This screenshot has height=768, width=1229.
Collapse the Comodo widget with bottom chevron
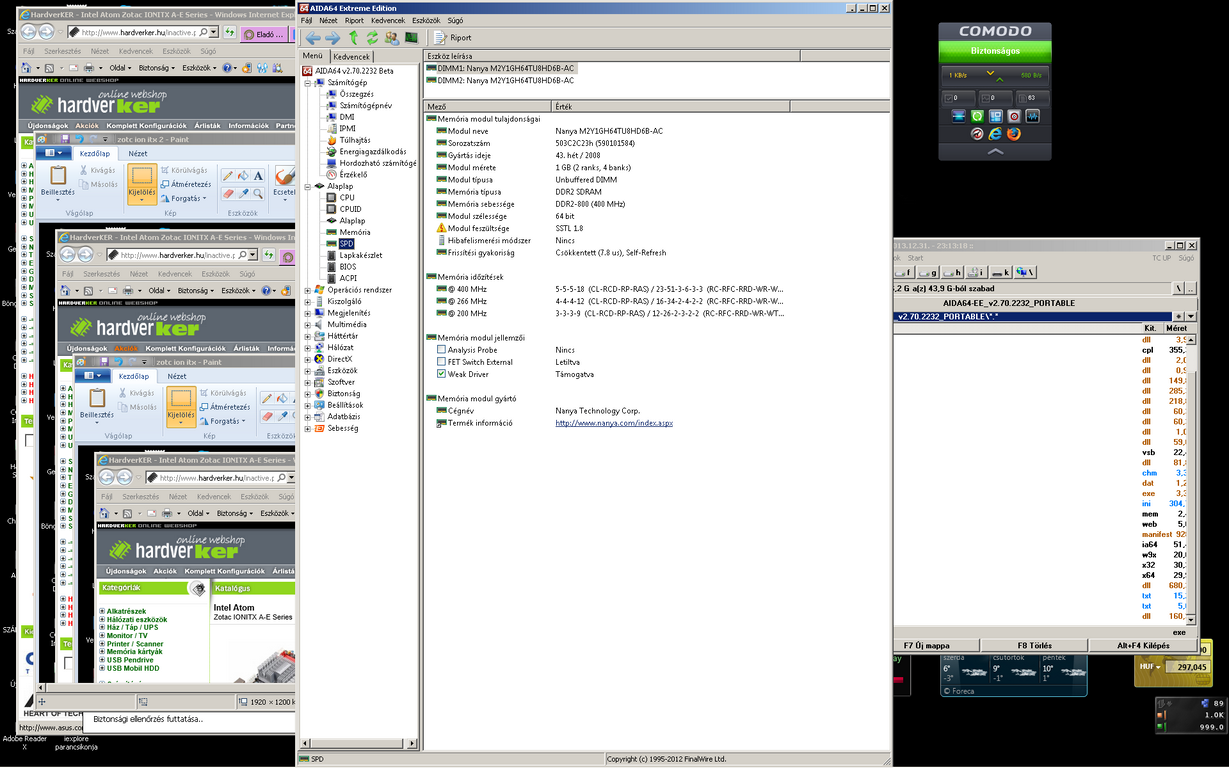(995, 152)
